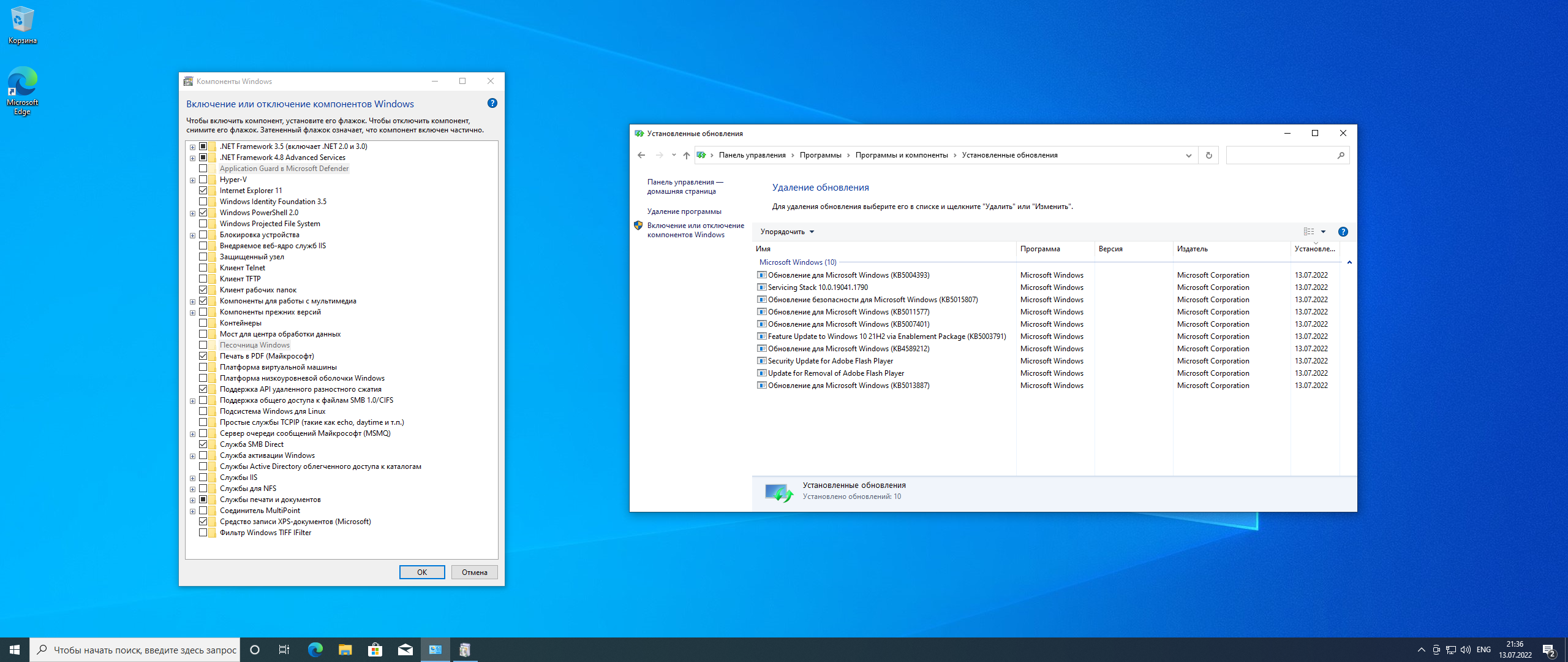This screenshot has height=662, width=1568.
Task: Click the Удаление программы link
Action: coord(684,211)
